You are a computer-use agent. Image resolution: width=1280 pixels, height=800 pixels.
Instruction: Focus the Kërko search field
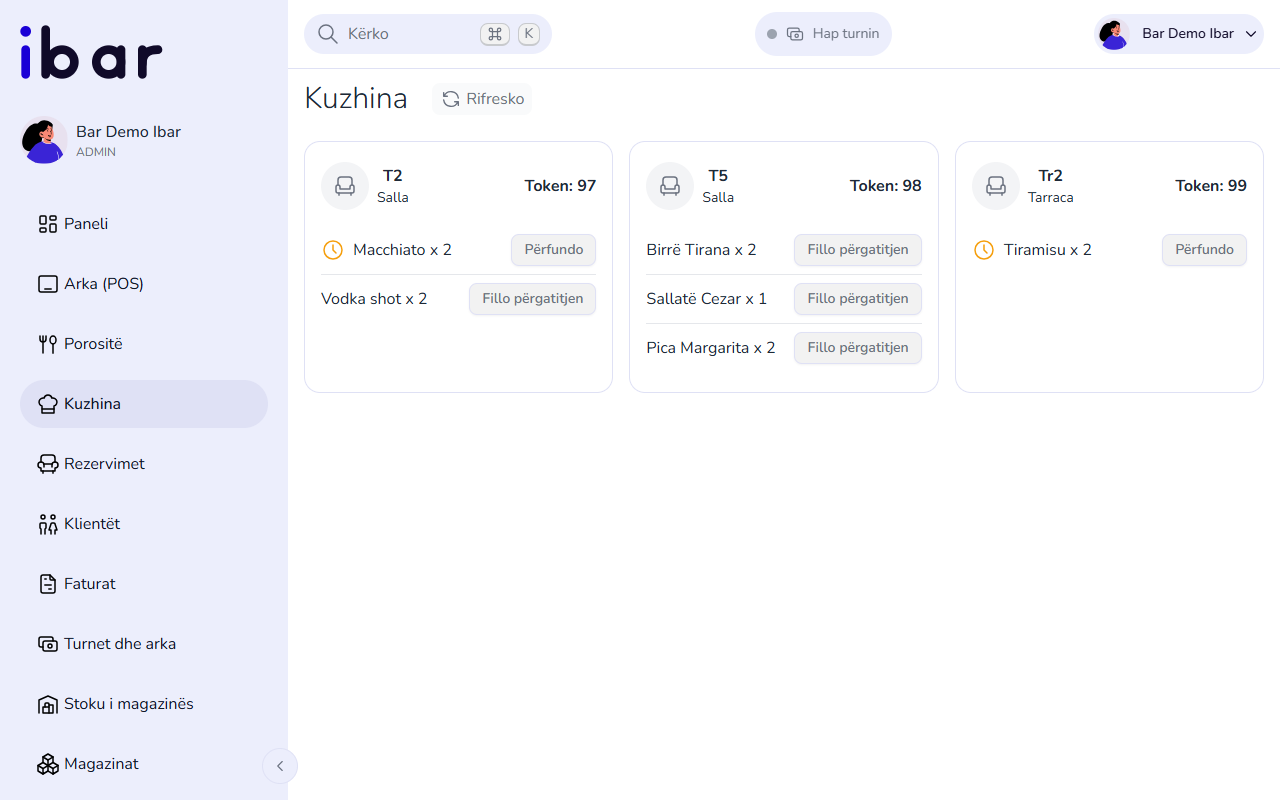tap(428, 34)
